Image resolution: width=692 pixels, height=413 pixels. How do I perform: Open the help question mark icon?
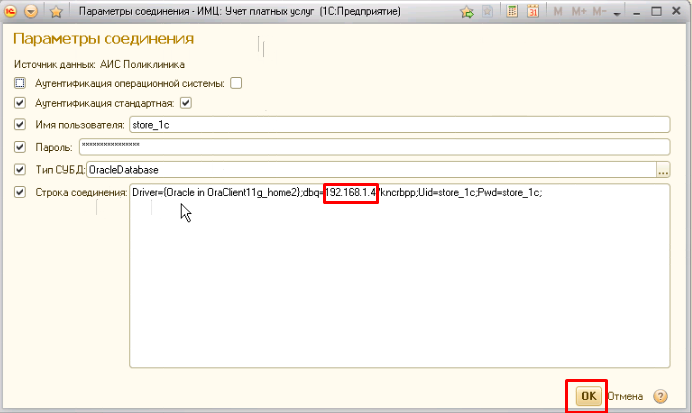(x=659, y=396)
